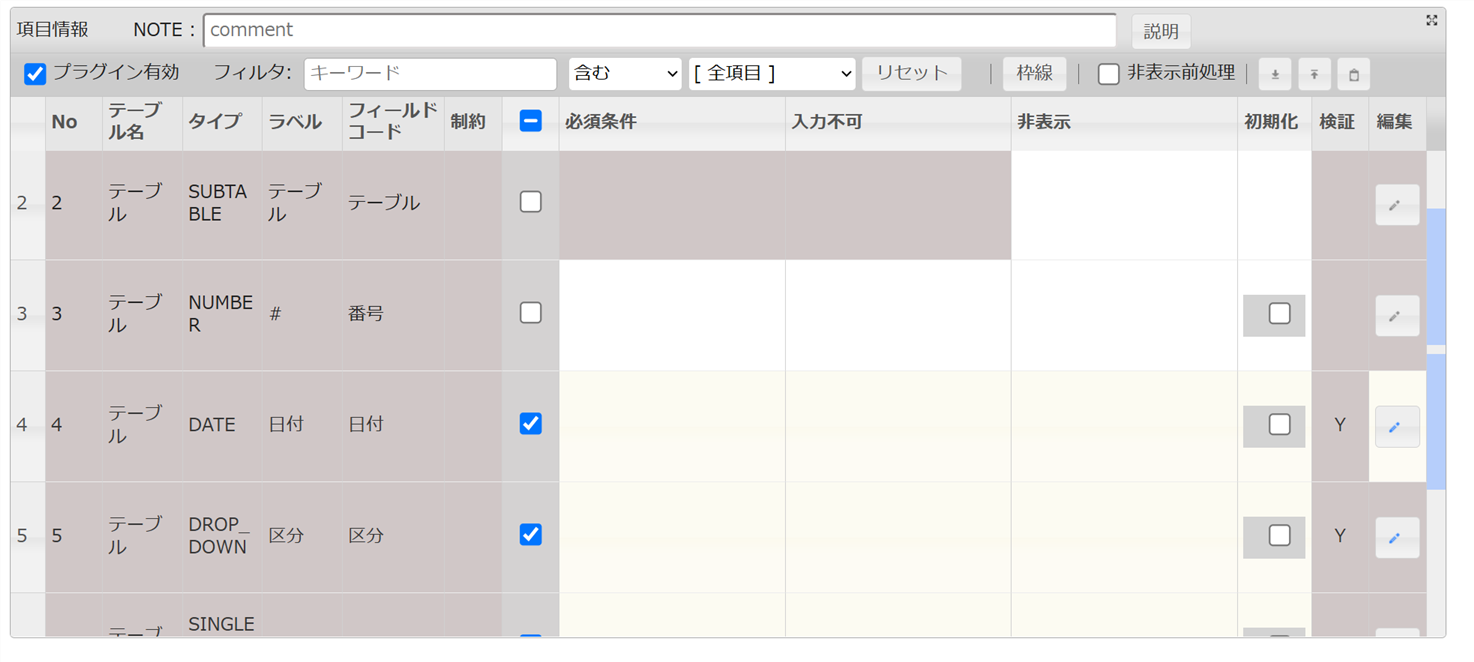Click the upload icon in the toolbar
1474x662 pixels.
(x=1314, y=74)
